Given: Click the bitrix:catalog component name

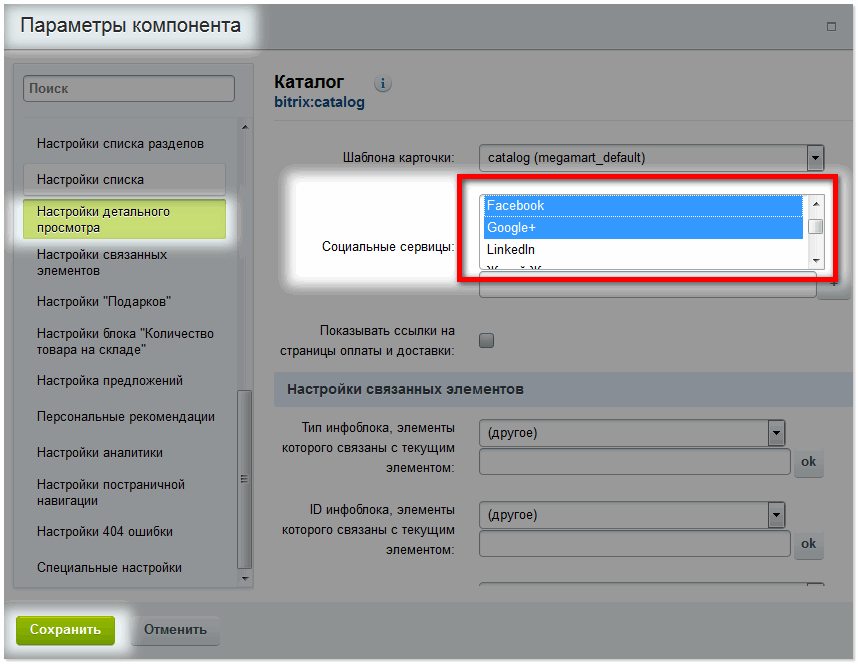Looking at the screenshot, I should coord(320,102).
